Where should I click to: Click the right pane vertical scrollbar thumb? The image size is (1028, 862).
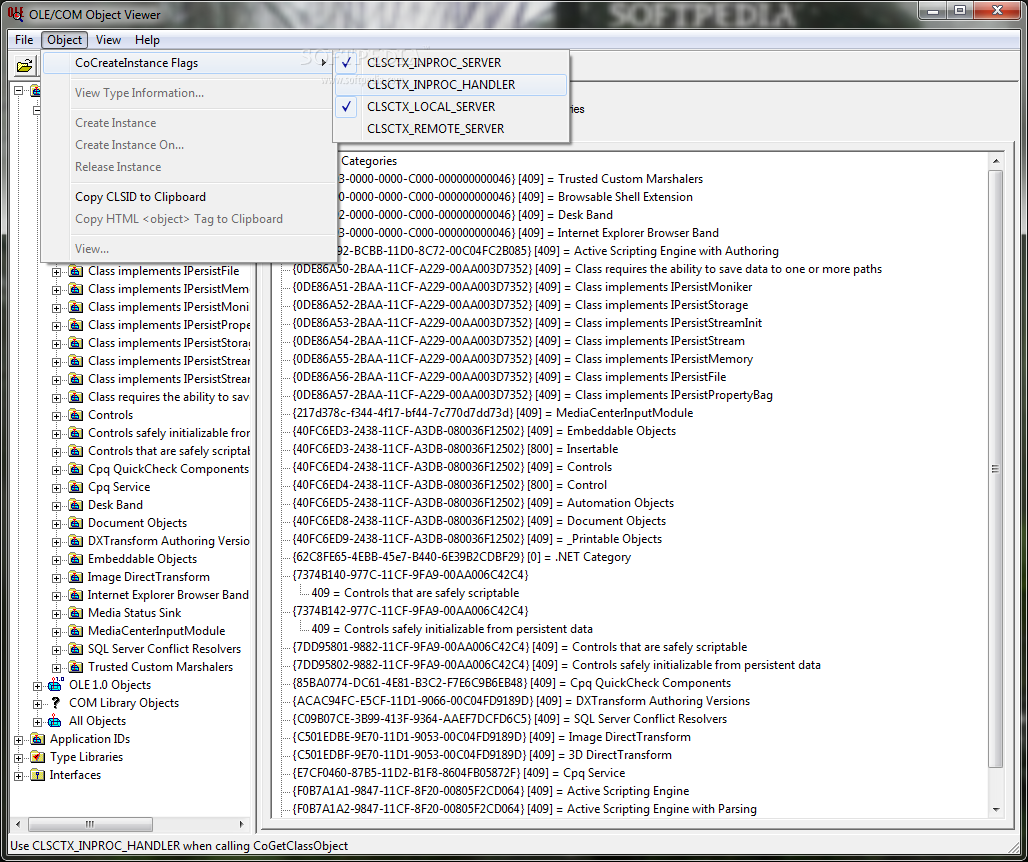click(995, 469)
